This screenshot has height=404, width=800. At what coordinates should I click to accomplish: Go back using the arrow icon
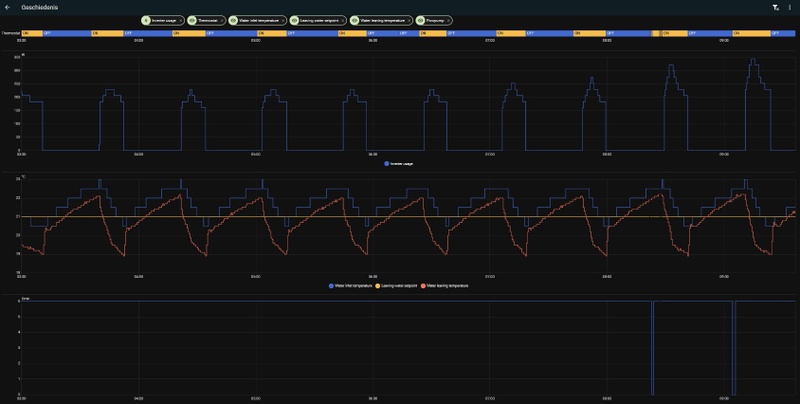click(7, 8)
